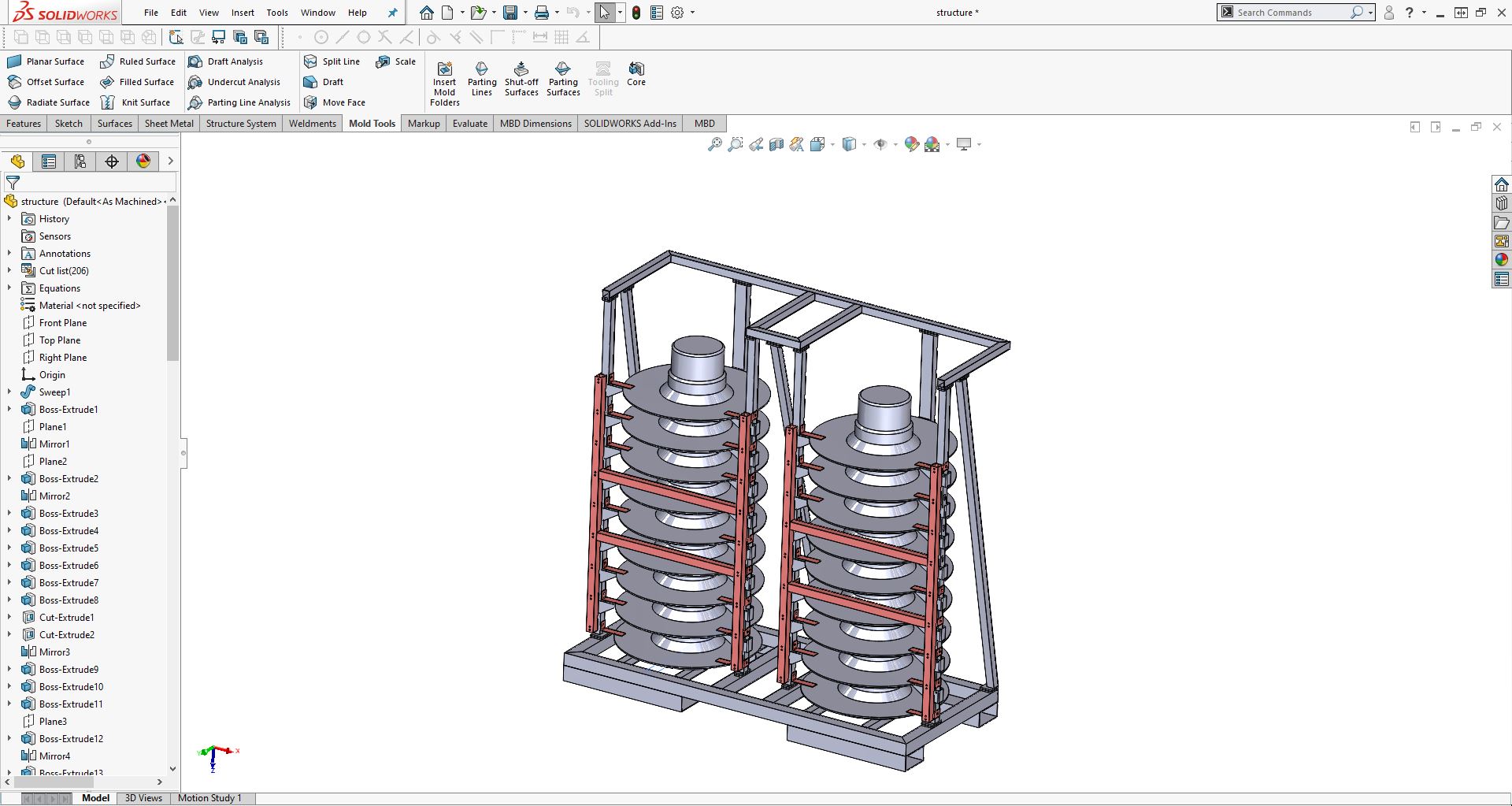Select Mirror3 in the feature tree
Image resolution: width=1512 pixels, height=806 pixels.
(x=54, y=652)
